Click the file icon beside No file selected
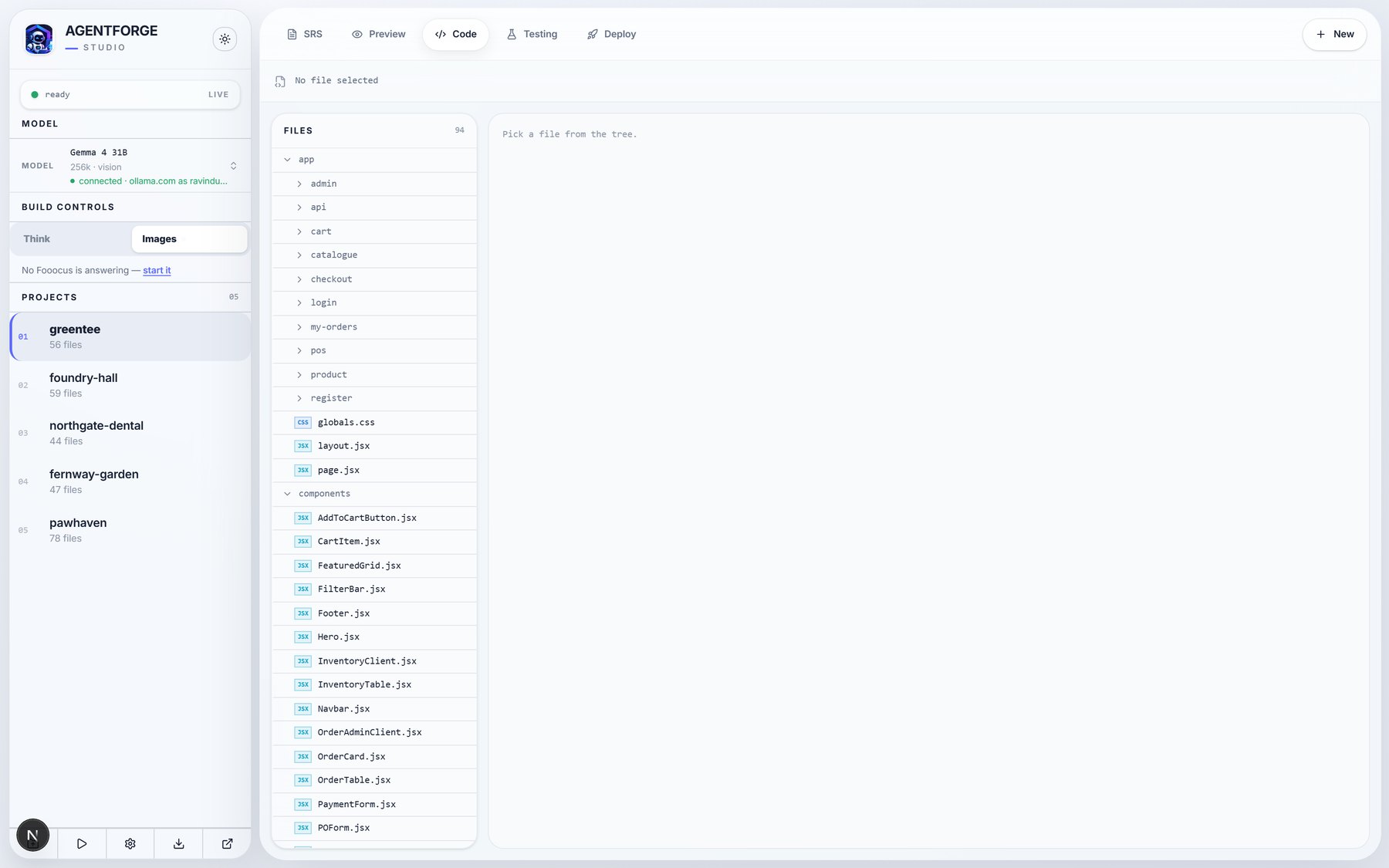The height and width of the screenshot is (868, 1389). click(x=280, y=81)
